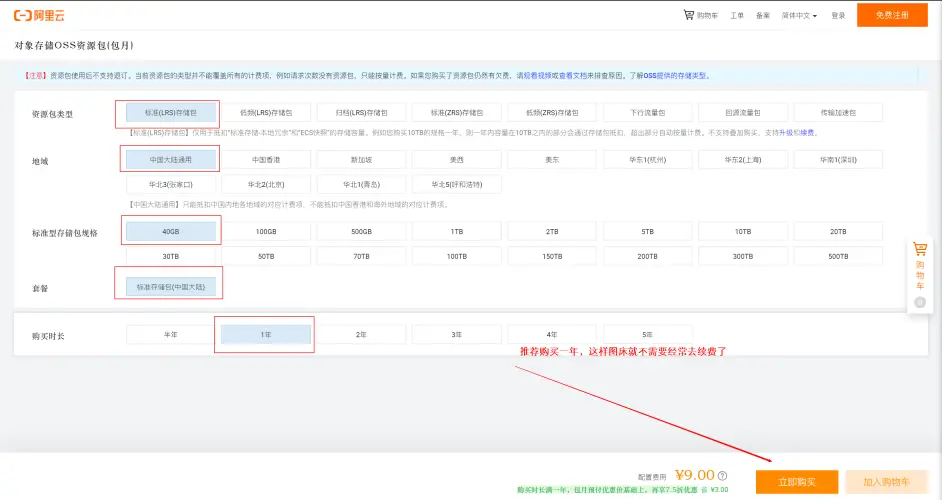Open the OSS提供的存储类型 link
The image size is (942, 500).
(675, 76)
